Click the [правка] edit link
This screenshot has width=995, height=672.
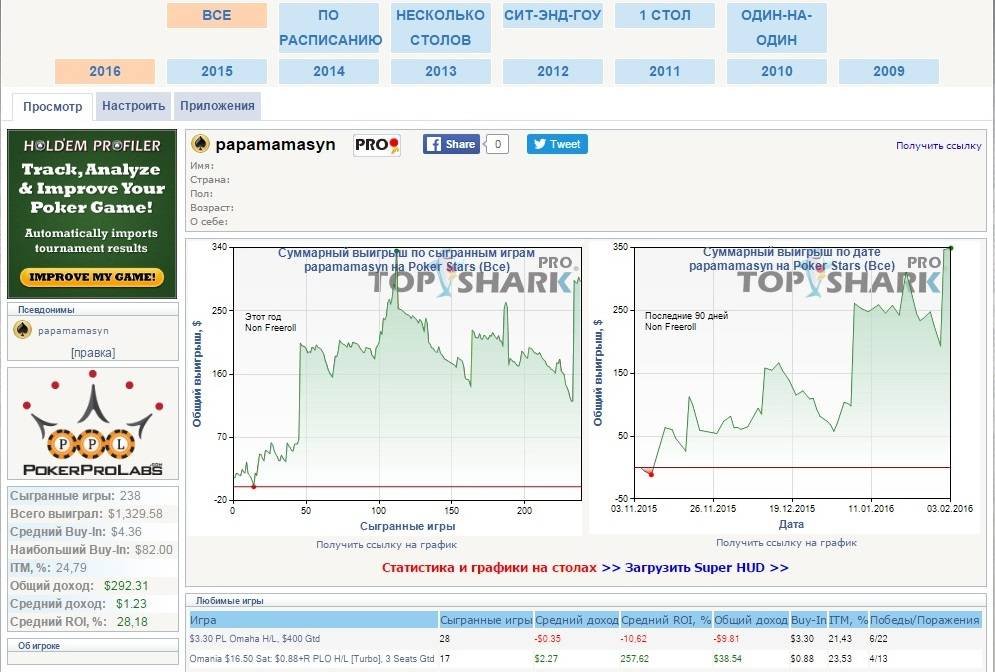pos(92,352)
